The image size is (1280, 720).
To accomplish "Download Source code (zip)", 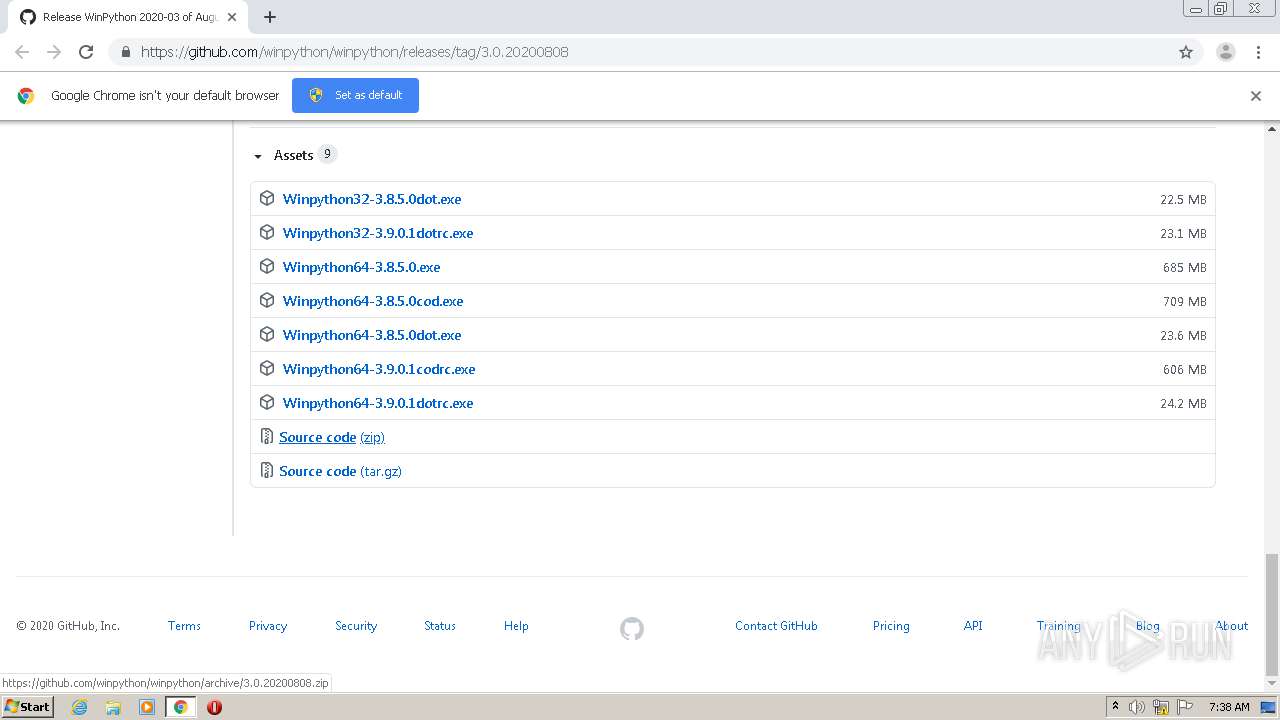I will tap(332, 437).
